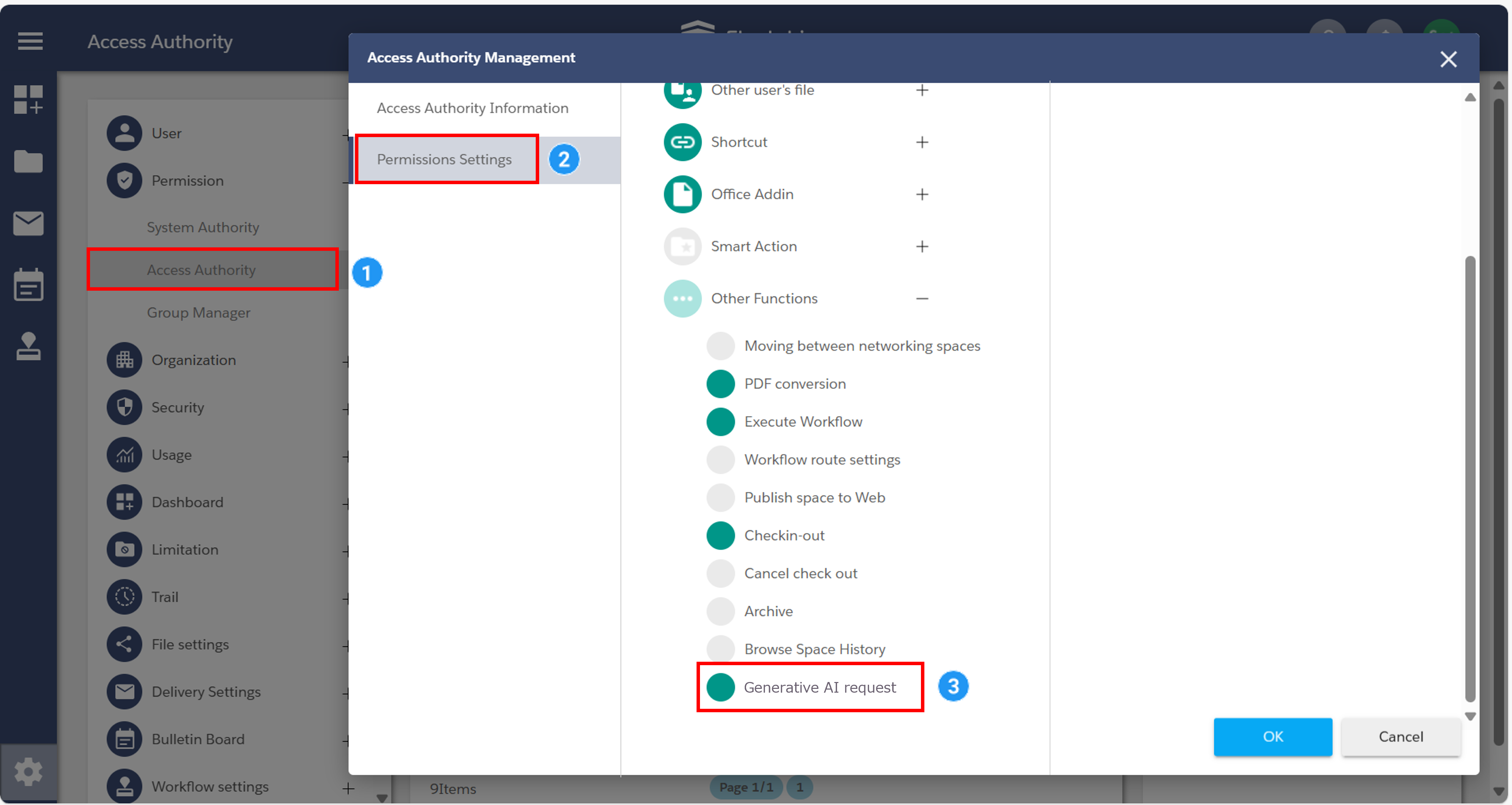Click the Shortcut link icon
Viewport: 1512px width, 805px height.
[682, 142]
